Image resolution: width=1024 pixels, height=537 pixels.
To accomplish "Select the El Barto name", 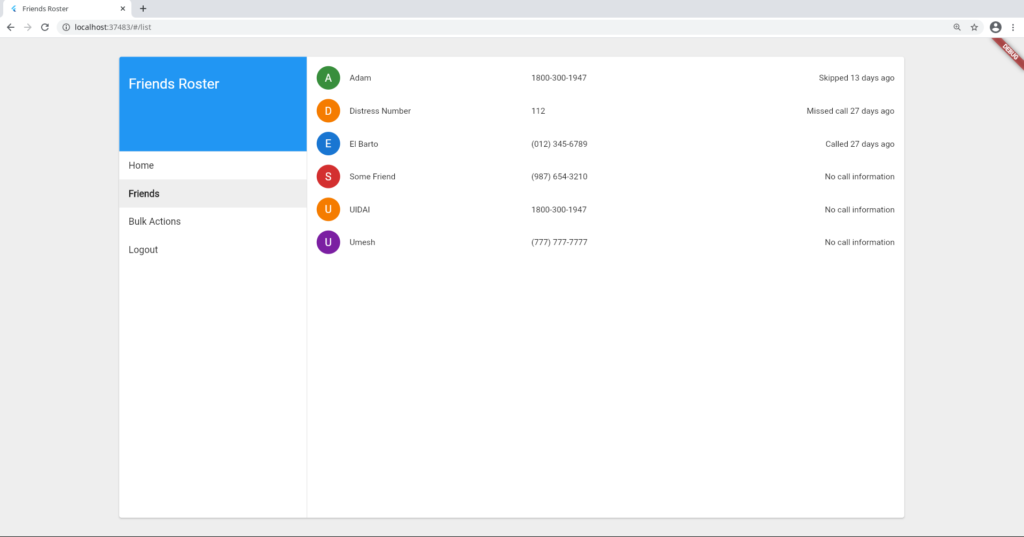I will point(364,144).
